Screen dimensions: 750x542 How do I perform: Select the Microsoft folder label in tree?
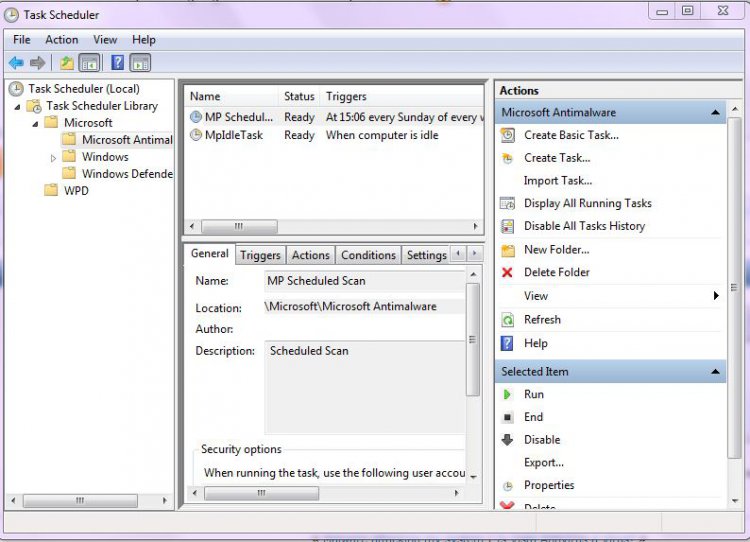(x=88, y=123)
